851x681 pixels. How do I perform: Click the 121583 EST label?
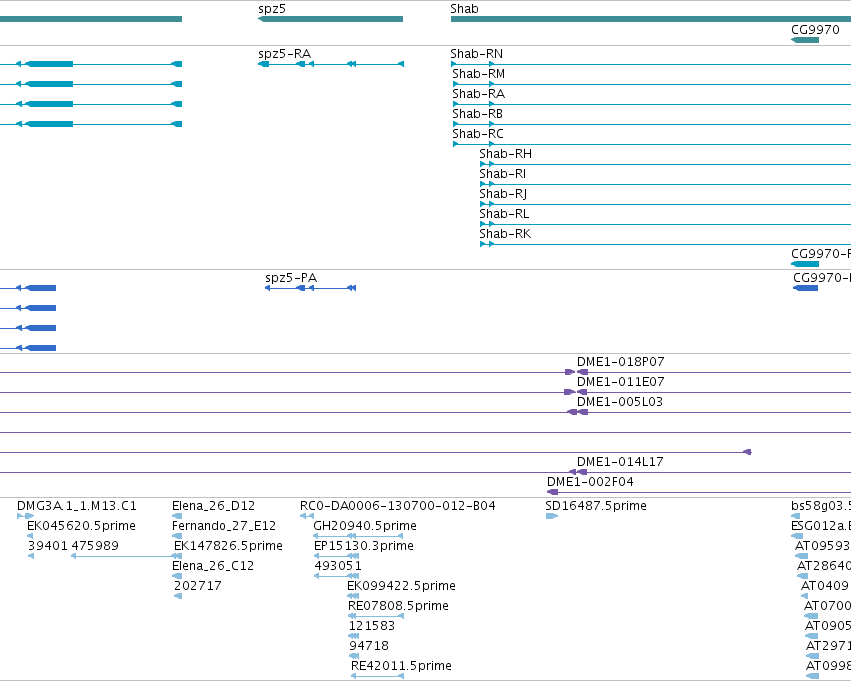pyautogui.click(x=372, y=627)
